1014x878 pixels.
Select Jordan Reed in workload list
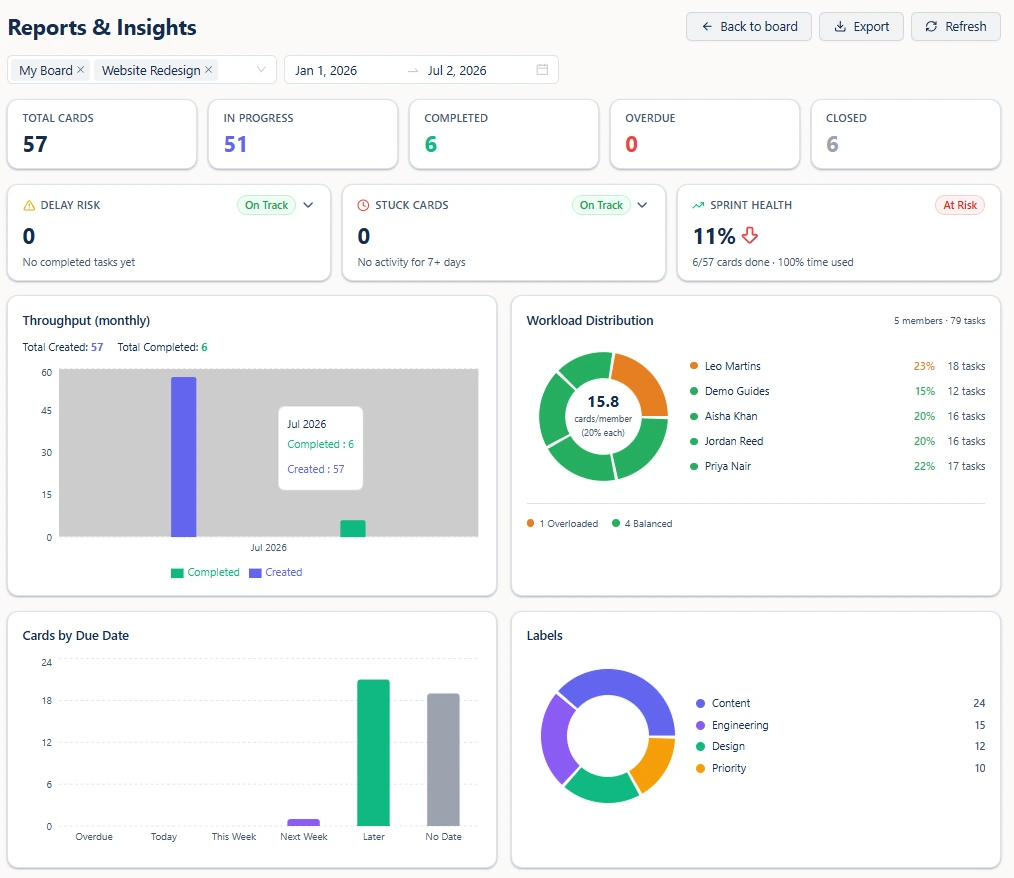(837, 441)
